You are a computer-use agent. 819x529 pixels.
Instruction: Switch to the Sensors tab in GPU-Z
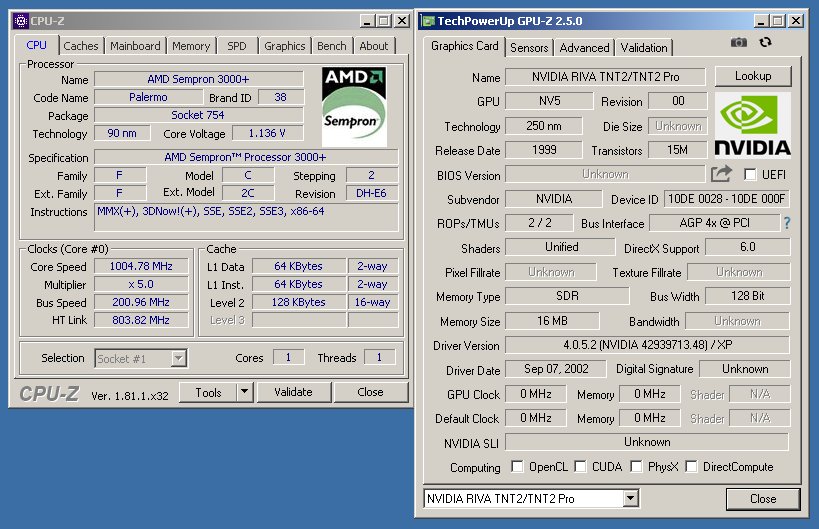point(529,48)
